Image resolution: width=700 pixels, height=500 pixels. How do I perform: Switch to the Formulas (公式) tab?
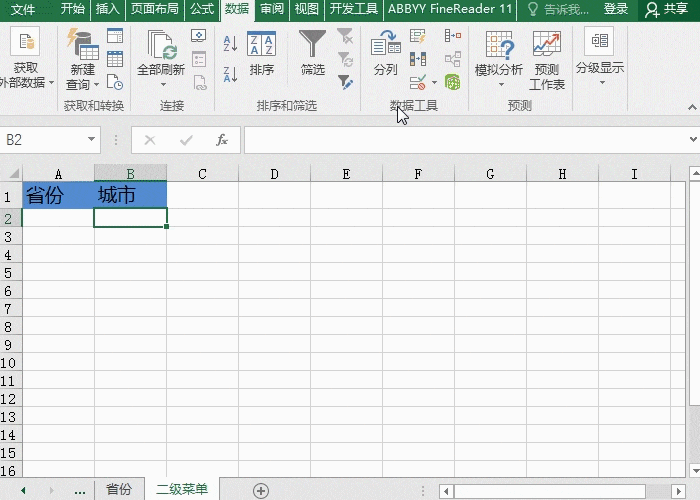click(x=202, y=9)
